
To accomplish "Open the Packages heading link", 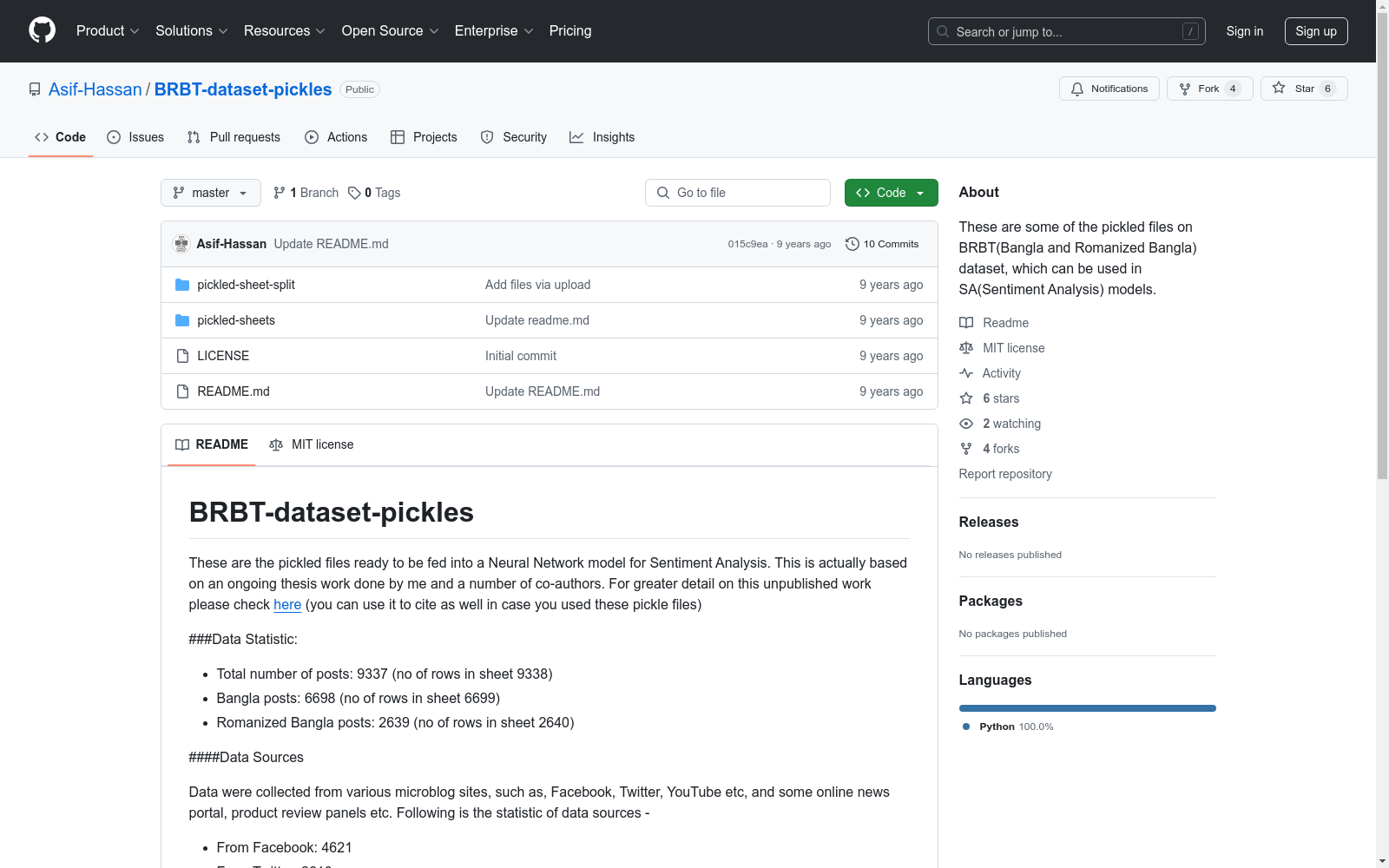I will click(x=991, y=601).
